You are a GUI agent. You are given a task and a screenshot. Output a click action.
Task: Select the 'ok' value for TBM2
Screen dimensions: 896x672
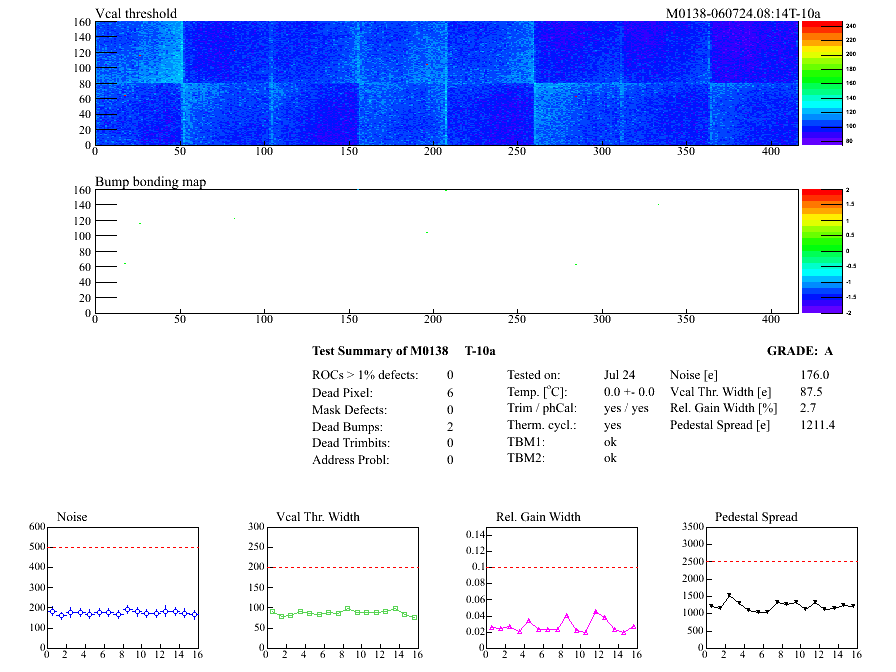click(610, 458)
